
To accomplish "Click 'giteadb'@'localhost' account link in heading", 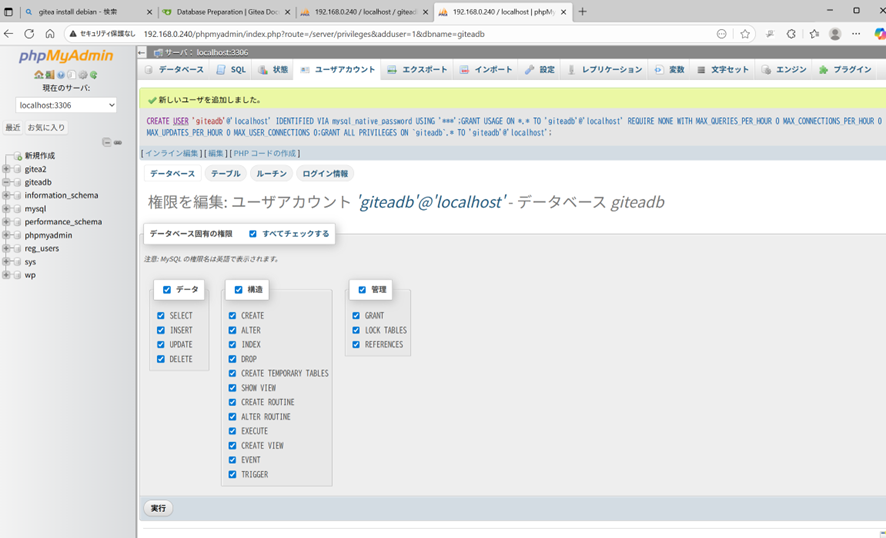I will click(x=431, y=202).
